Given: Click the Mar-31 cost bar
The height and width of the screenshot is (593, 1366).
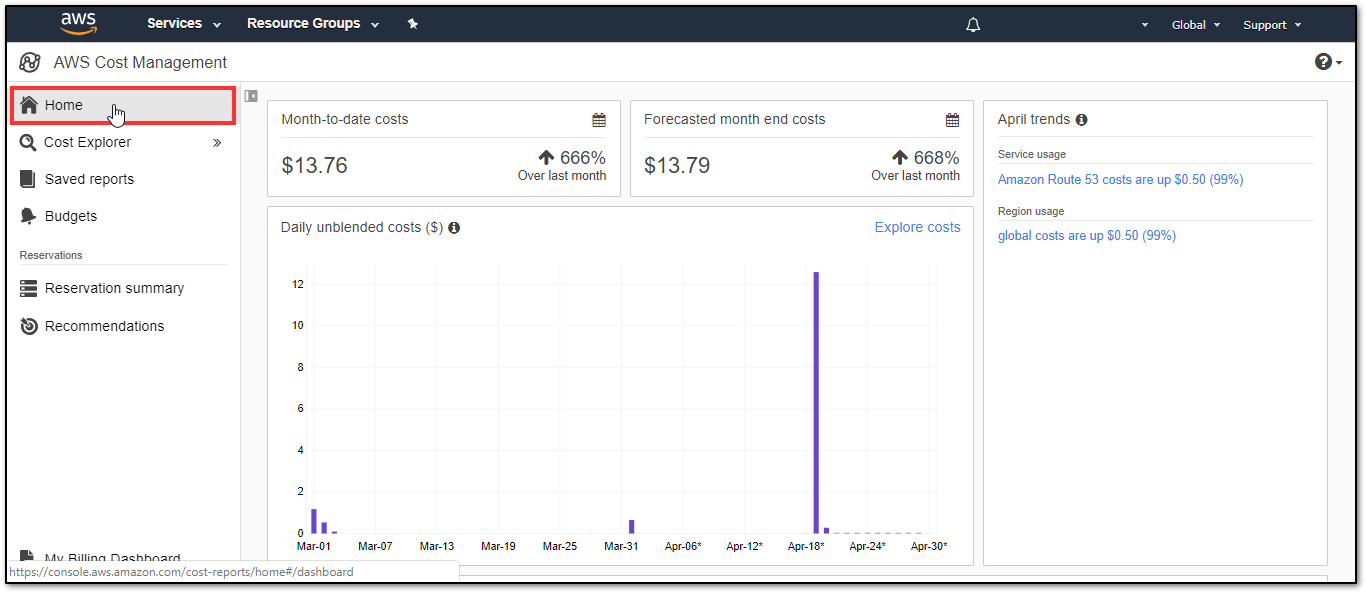Looking at the screenshot, I should tap(632, 526).
